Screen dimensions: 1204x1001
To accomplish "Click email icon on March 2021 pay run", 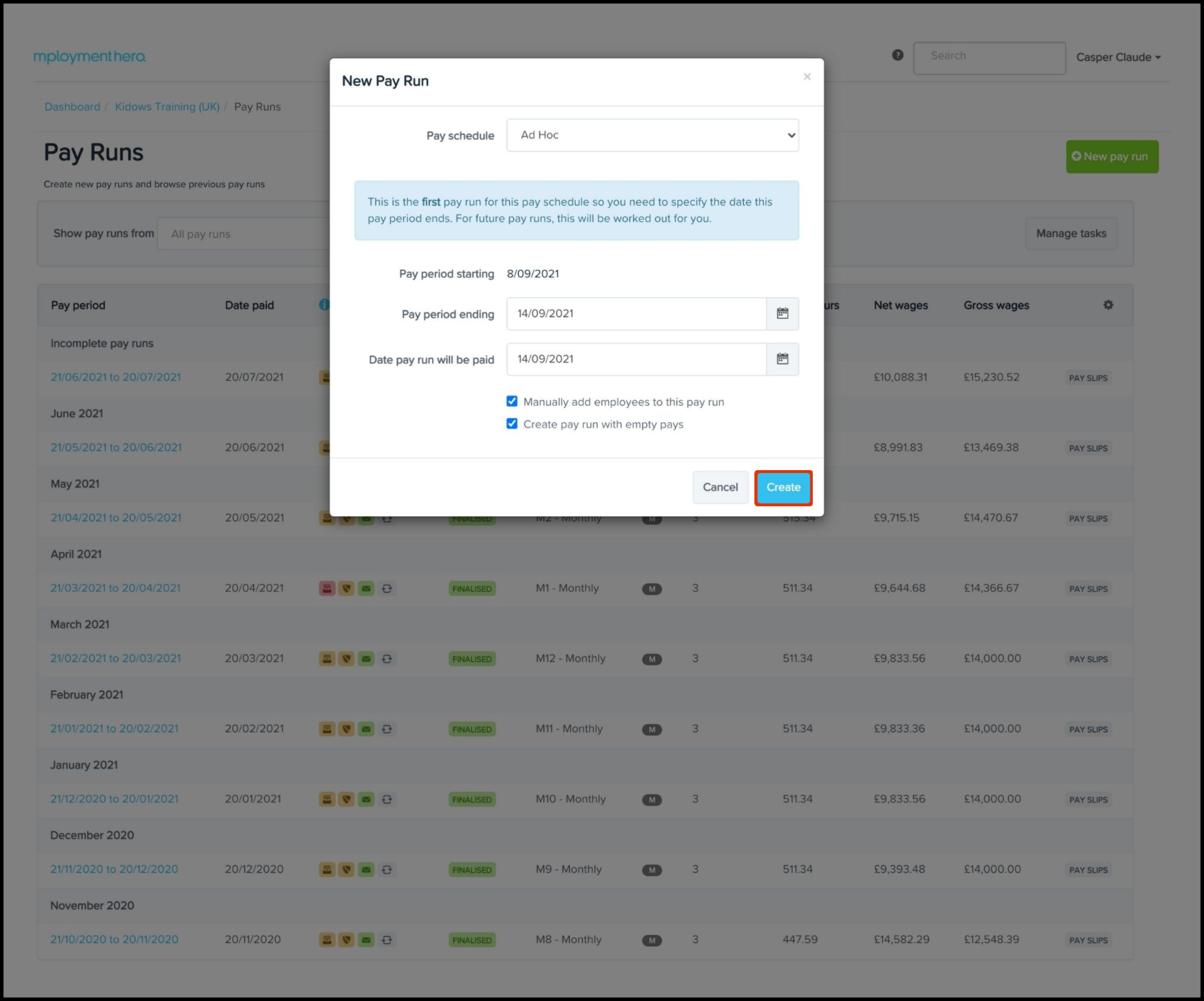I will 366,659.
